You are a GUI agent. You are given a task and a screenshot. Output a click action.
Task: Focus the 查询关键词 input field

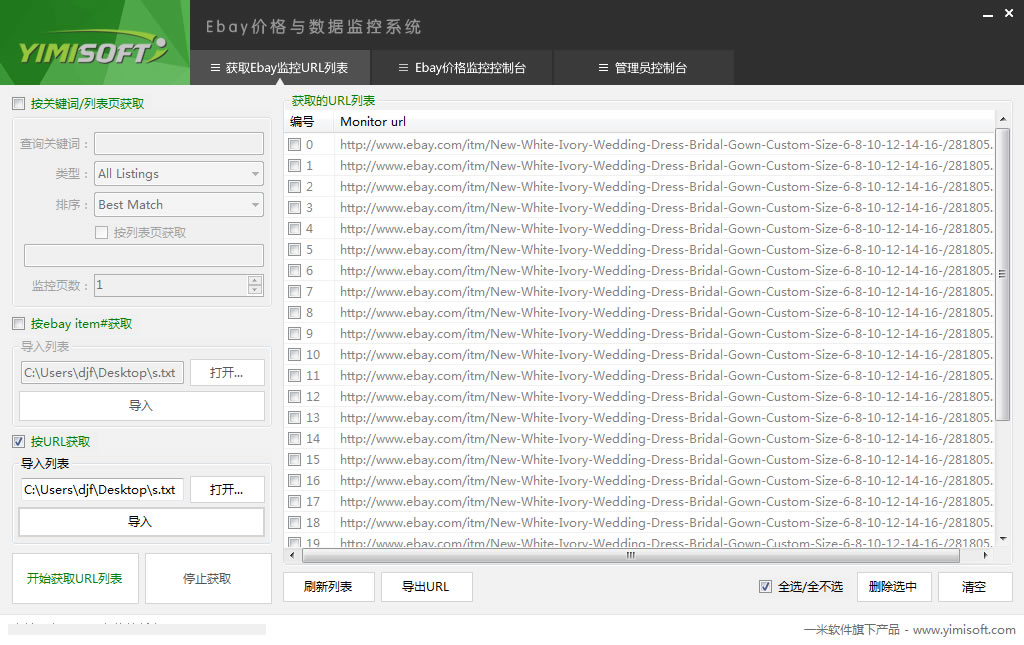179,144
